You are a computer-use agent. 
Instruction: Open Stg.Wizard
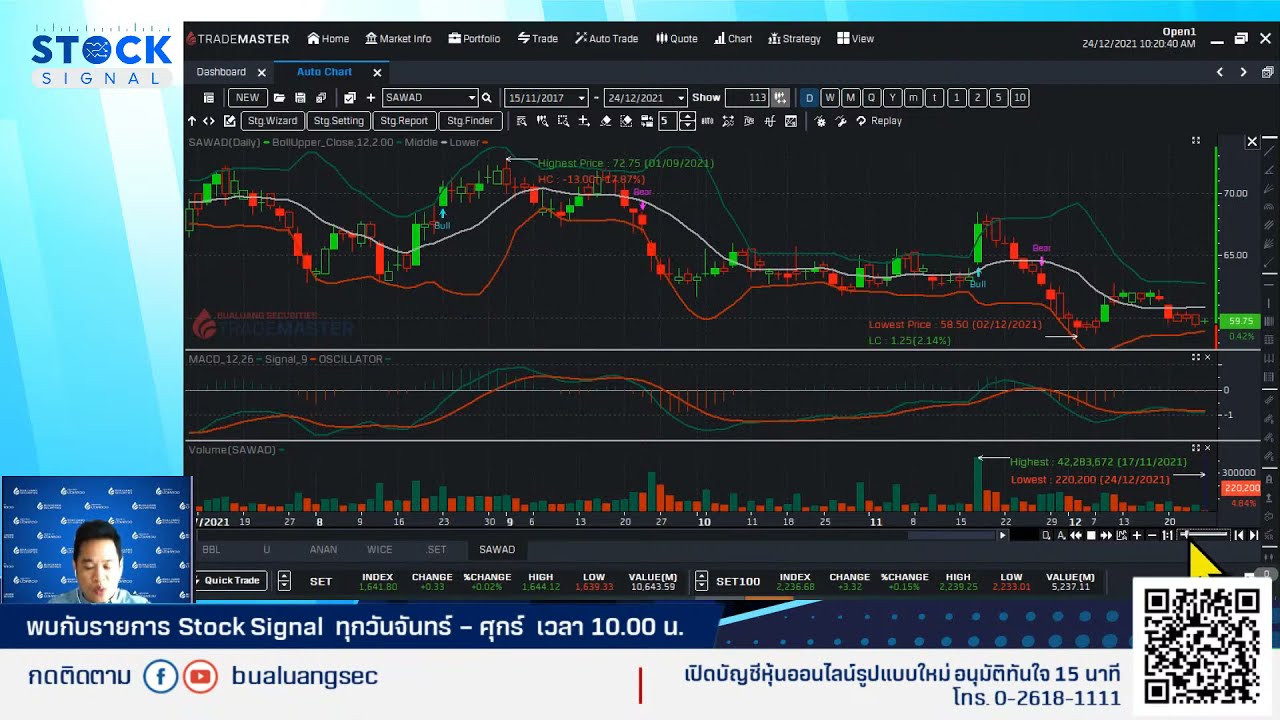coord(272,121)
